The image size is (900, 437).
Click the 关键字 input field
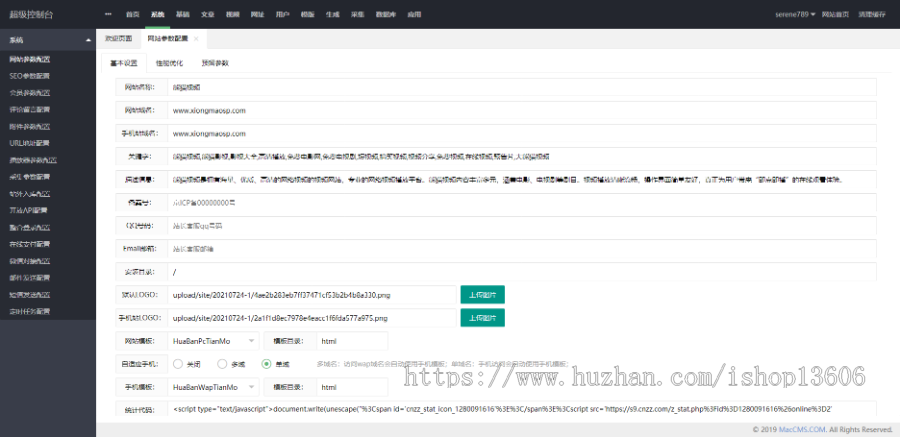(522, 156)
